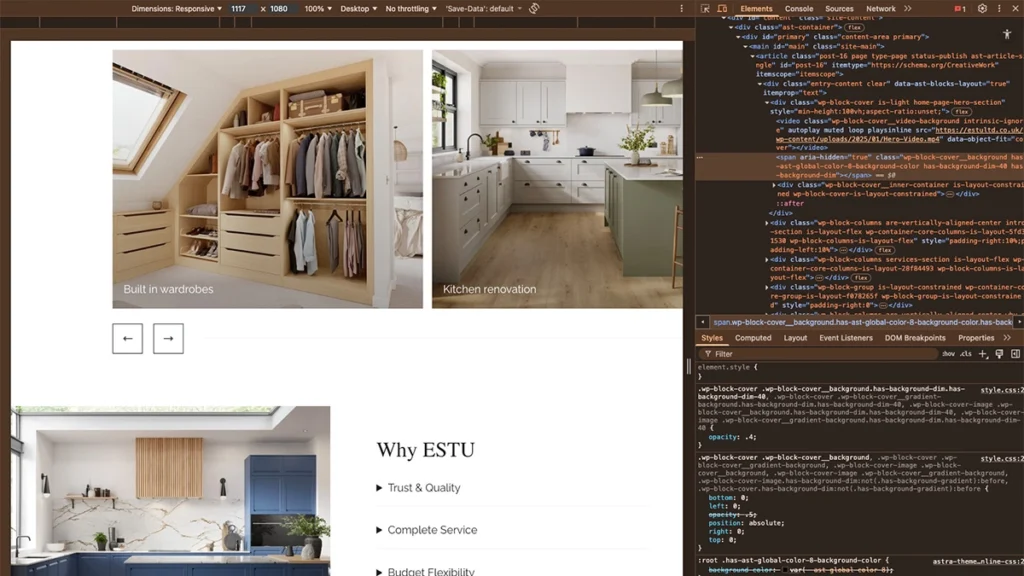
Task: Click the previous slide arrow button
Action: [127, 338]
